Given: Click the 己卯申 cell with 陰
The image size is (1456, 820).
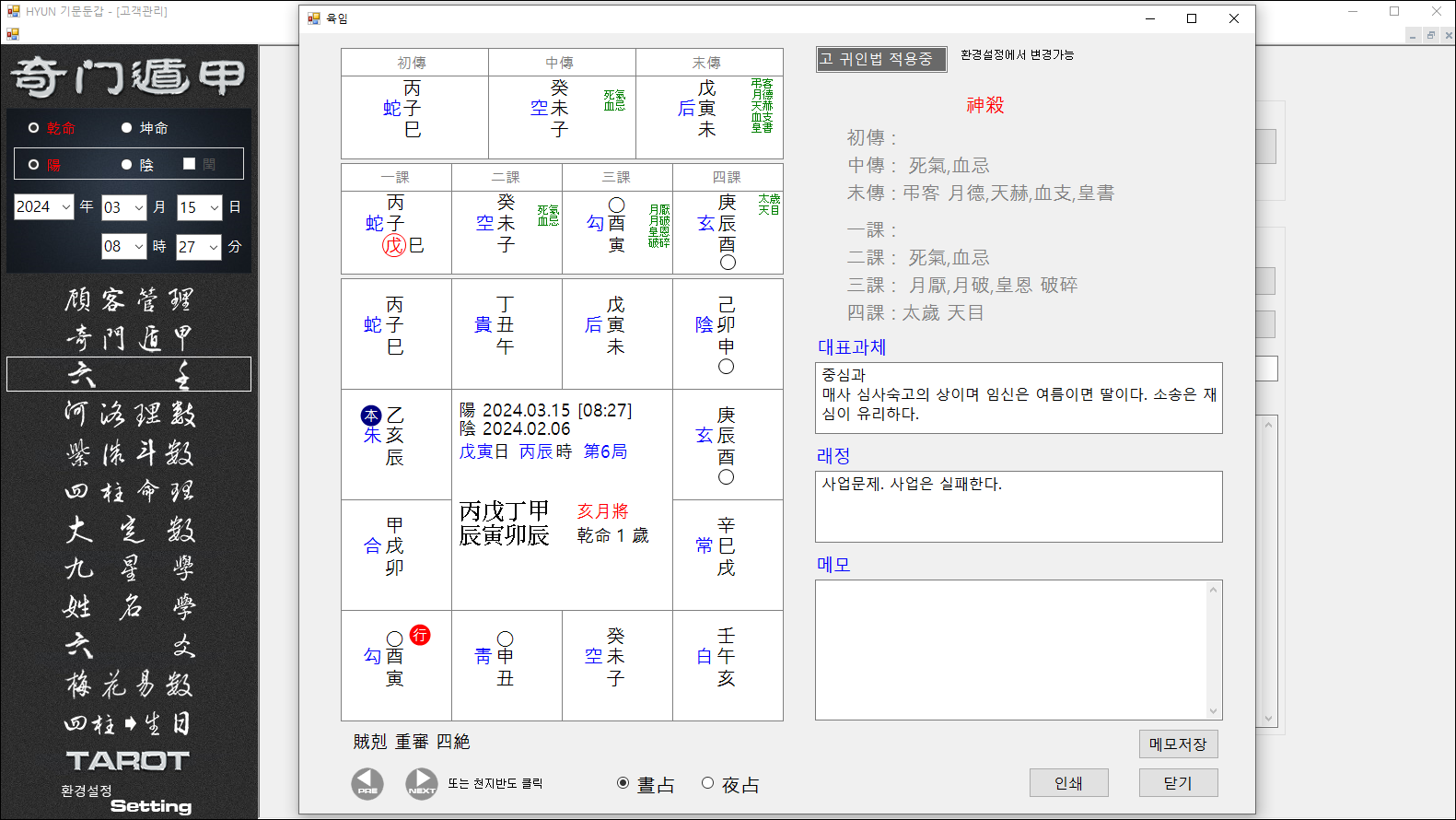Looking at the screenshot, I should [x=728, y=334].
